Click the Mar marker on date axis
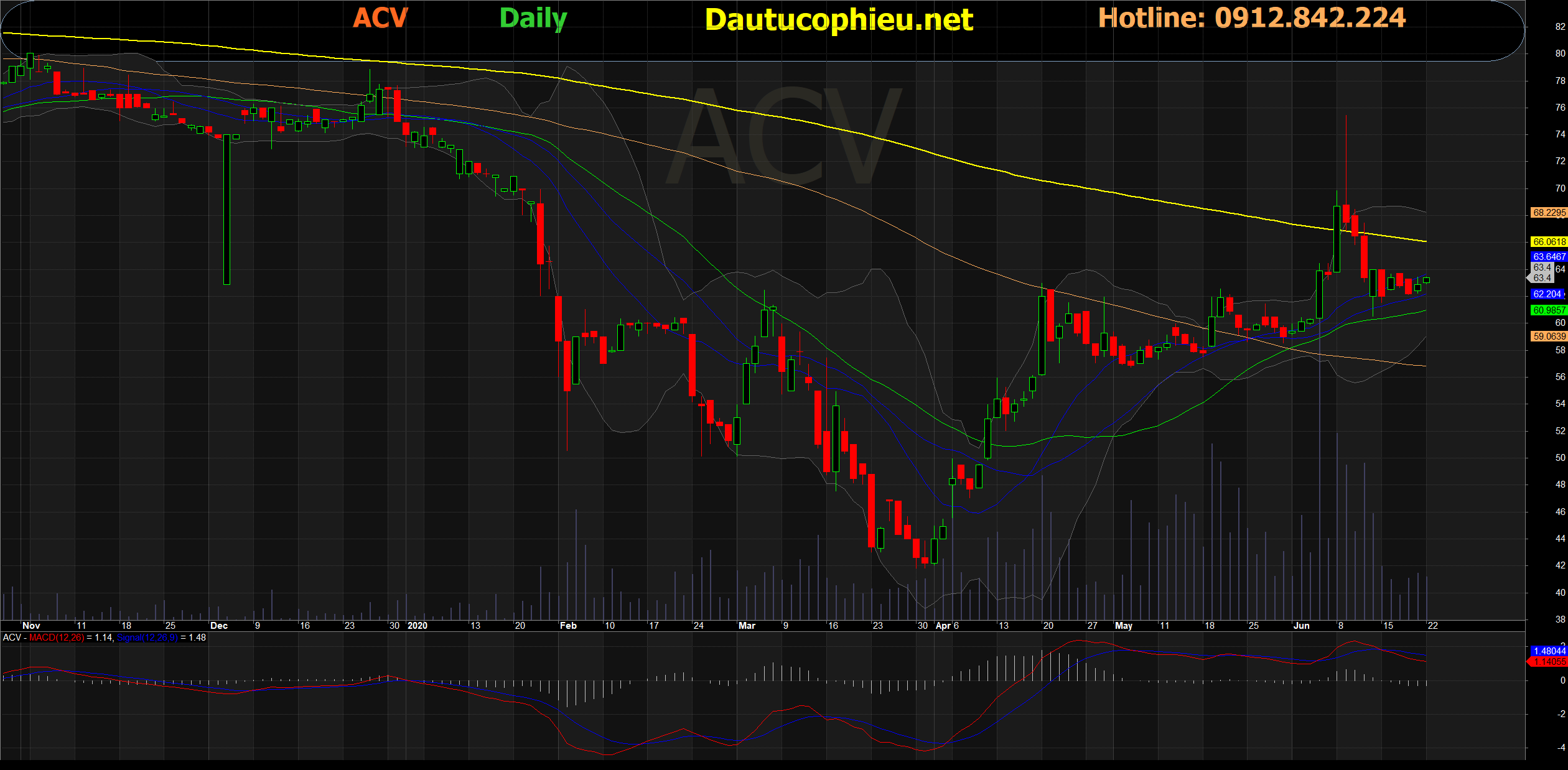This screenshot has width=1568, height=770. point(747,626)
